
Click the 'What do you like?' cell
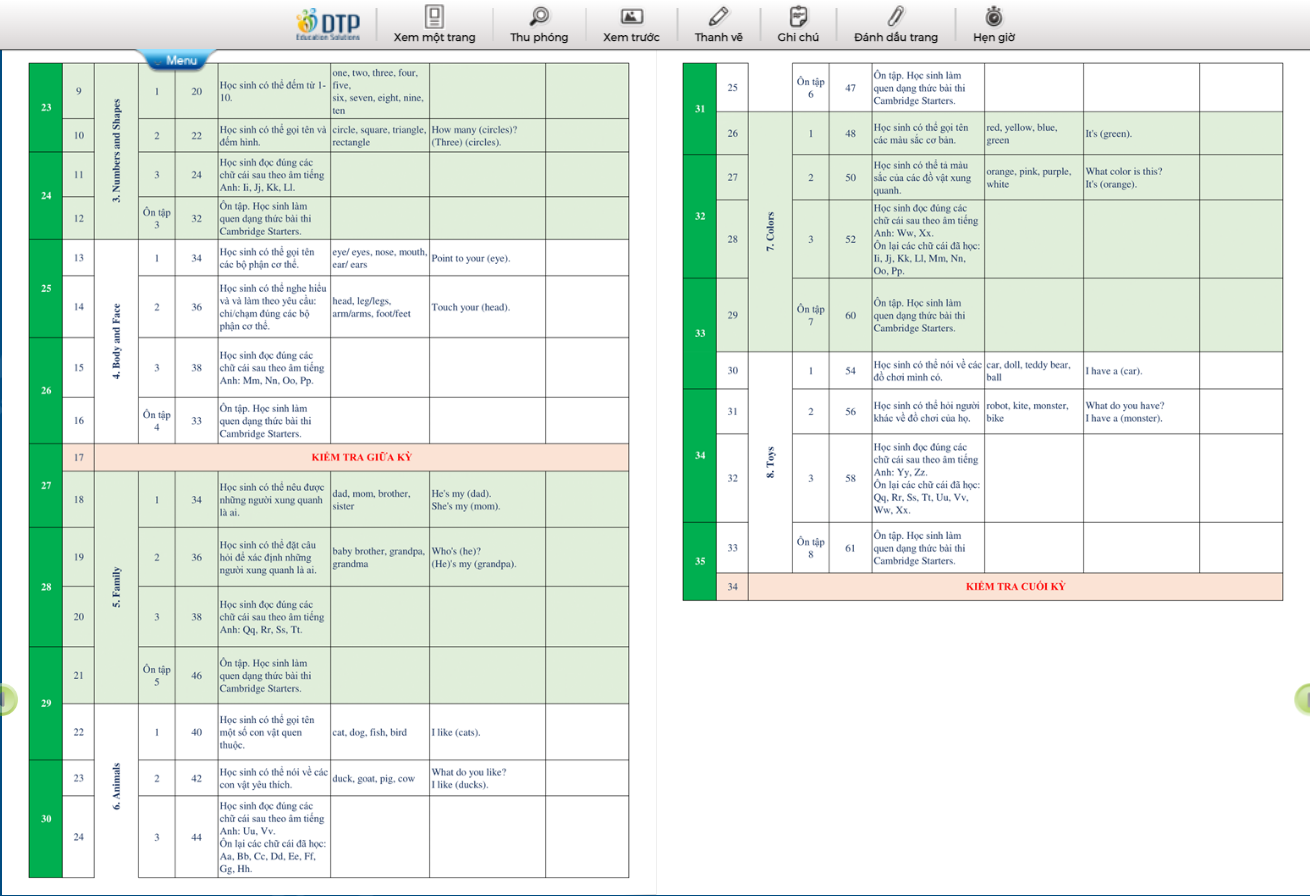coord(487,778)
